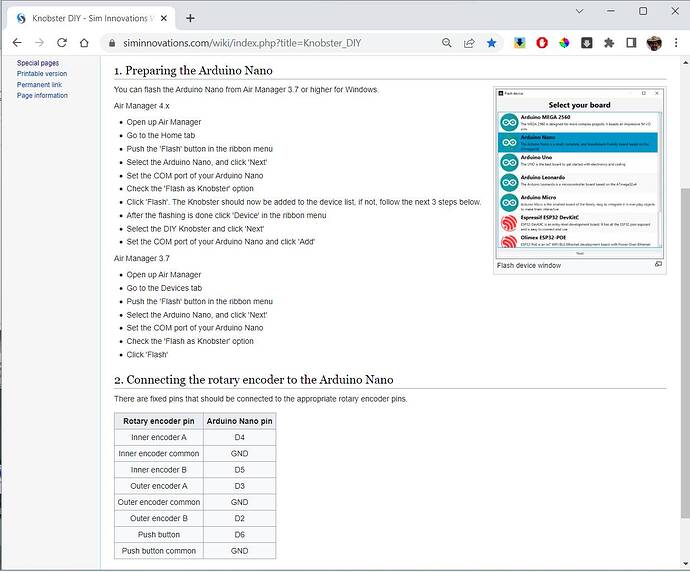Select the Knobster DIY browser tab

92,18
